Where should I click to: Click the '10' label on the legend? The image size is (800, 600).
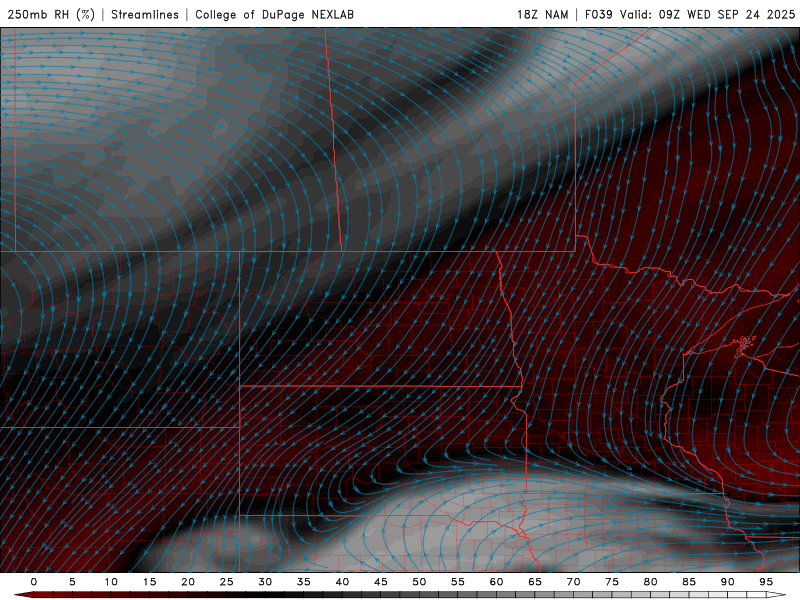[x=111, y=582]
